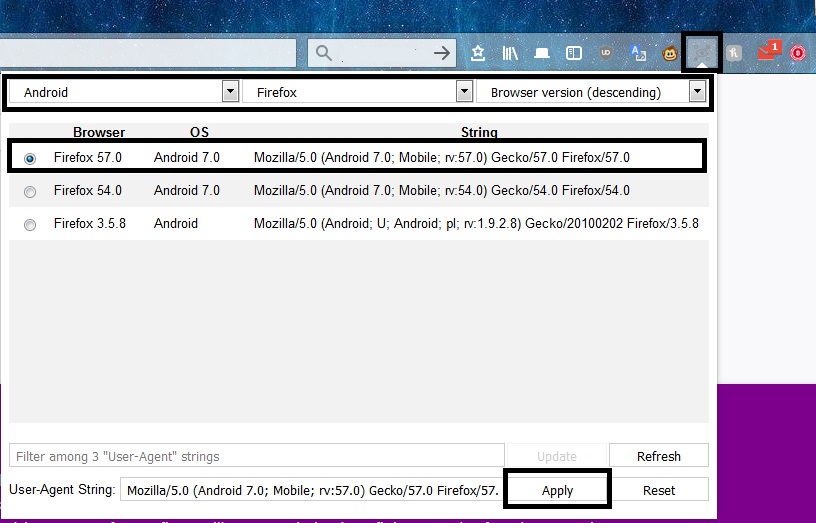
Task: Click Android 7.0 in Firefox 57.0 row
Action: click(187, 157)
